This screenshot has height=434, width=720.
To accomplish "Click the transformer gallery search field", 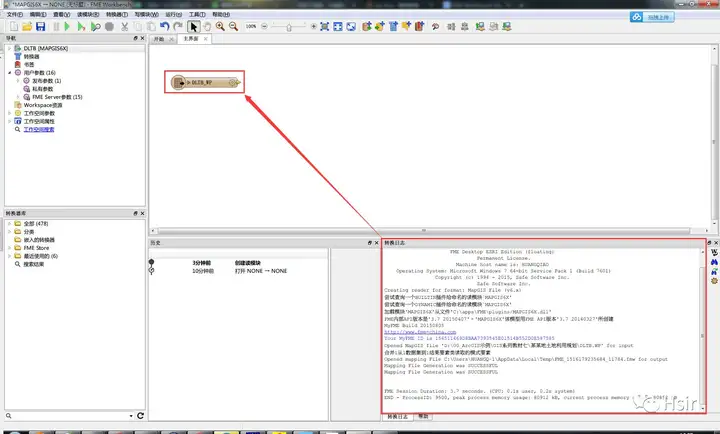I will point(69,416).
